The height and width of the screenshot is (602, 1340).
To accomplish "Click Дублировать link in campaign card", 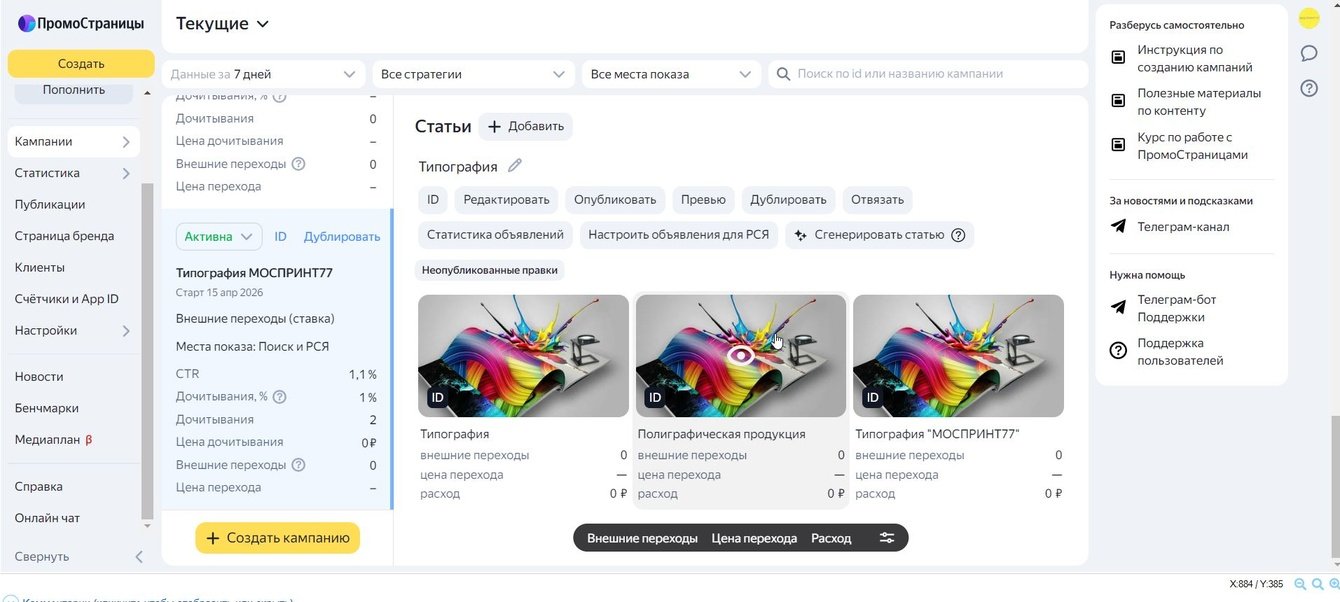I will [x=342, y=237].
